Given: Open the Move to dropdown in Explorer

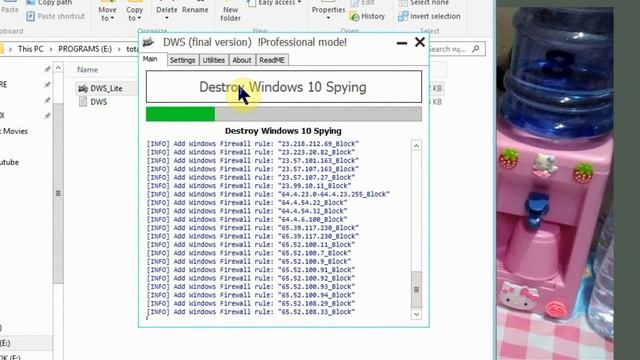Looking at the screenshot, I should 107,13.
